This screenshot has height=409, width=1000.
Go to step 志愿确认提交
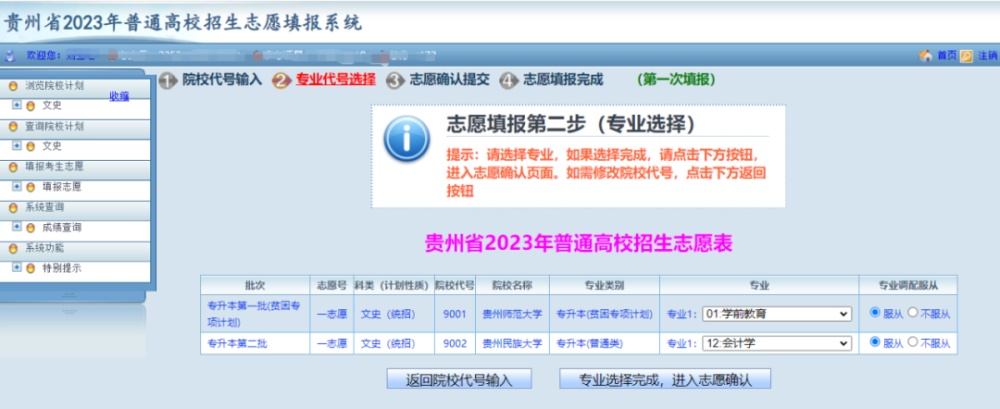(x=449, y=80)
